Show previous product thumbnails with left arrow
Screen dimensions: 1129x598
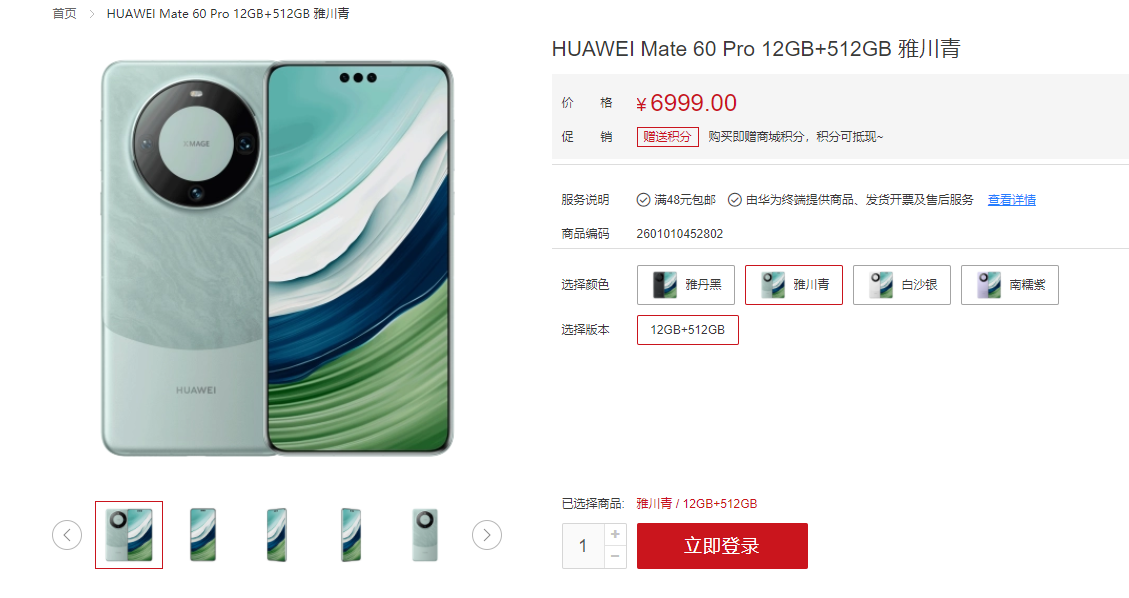tap(67, 535)
